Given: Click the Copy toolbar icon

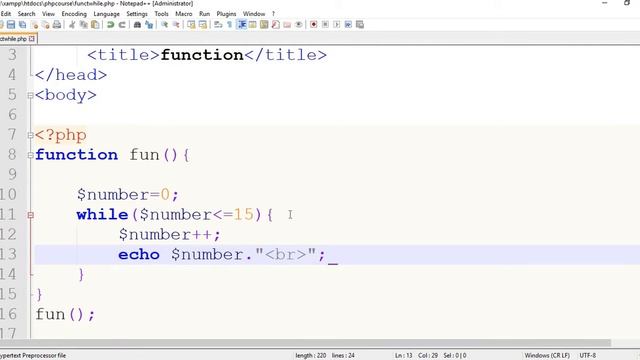Looking at the screenshot, I should pos(84,25).
